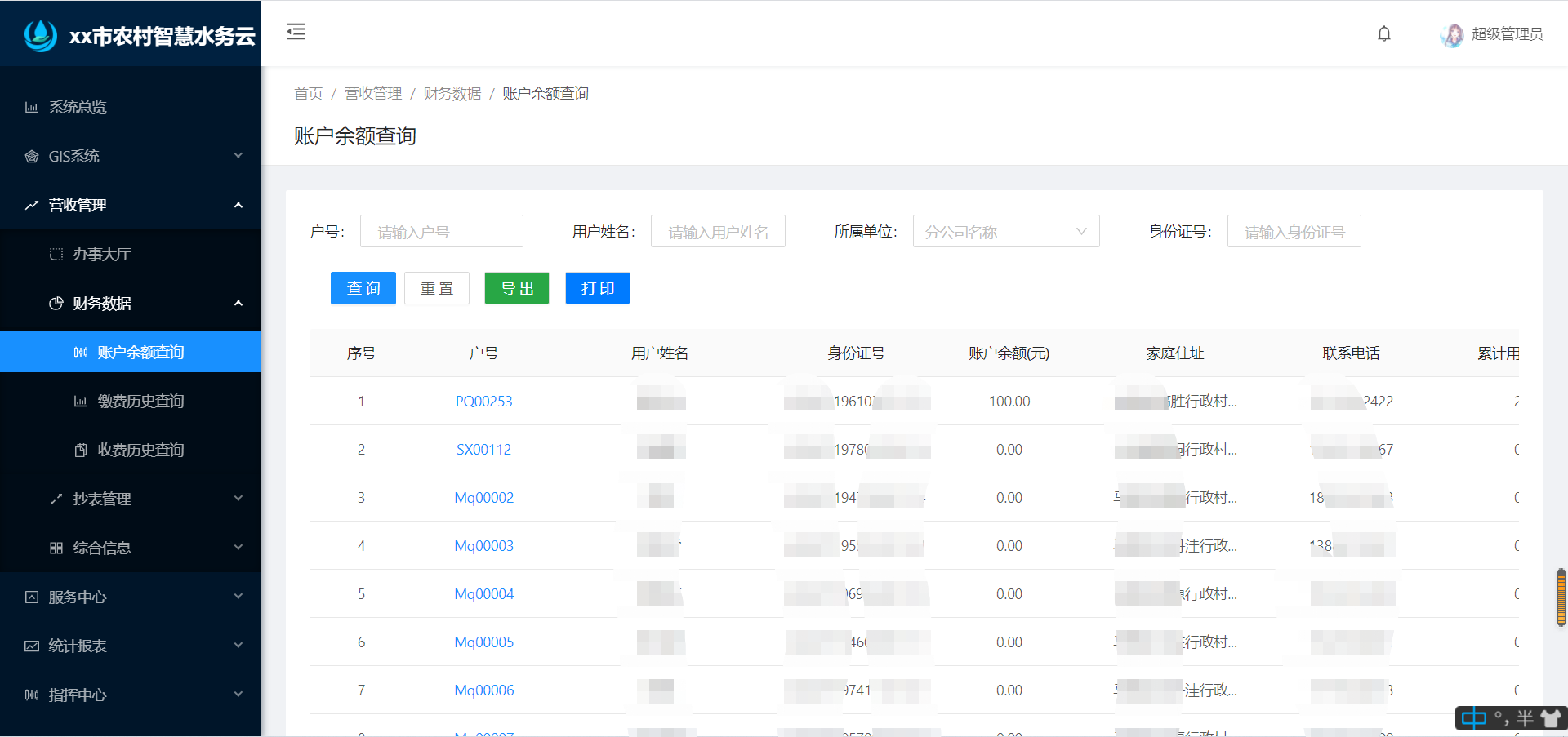This screenshot has width=1568, height=737.
Task: Focus the 身份证号 input field
Action: tap(1294, 231)
